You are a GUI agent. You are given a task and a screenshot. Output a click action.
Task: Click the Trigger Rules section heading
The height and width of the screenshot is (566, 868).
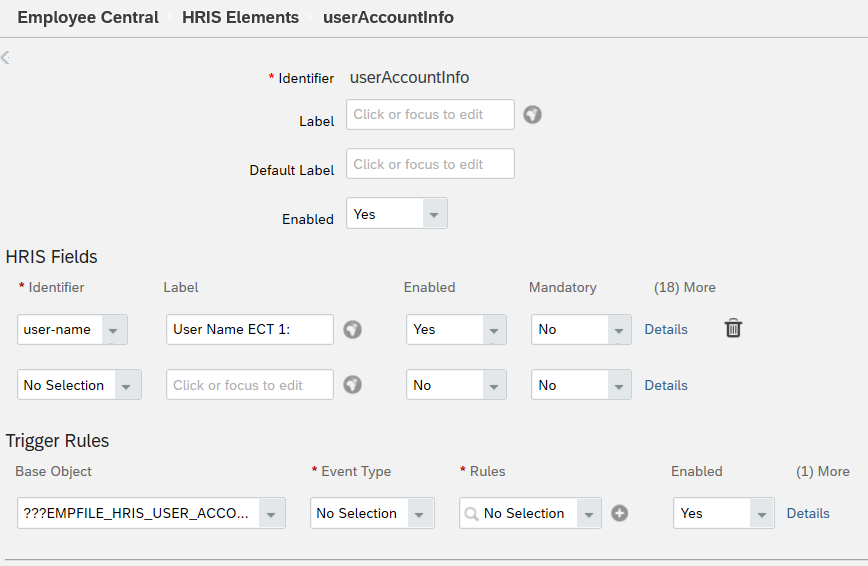click(x=58, y=441)
